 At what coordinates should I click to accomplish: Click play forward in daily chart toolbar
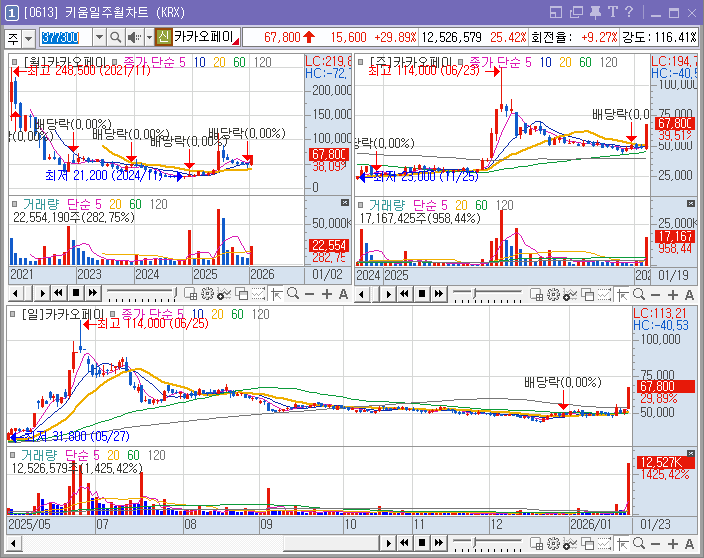pos(388,543)
